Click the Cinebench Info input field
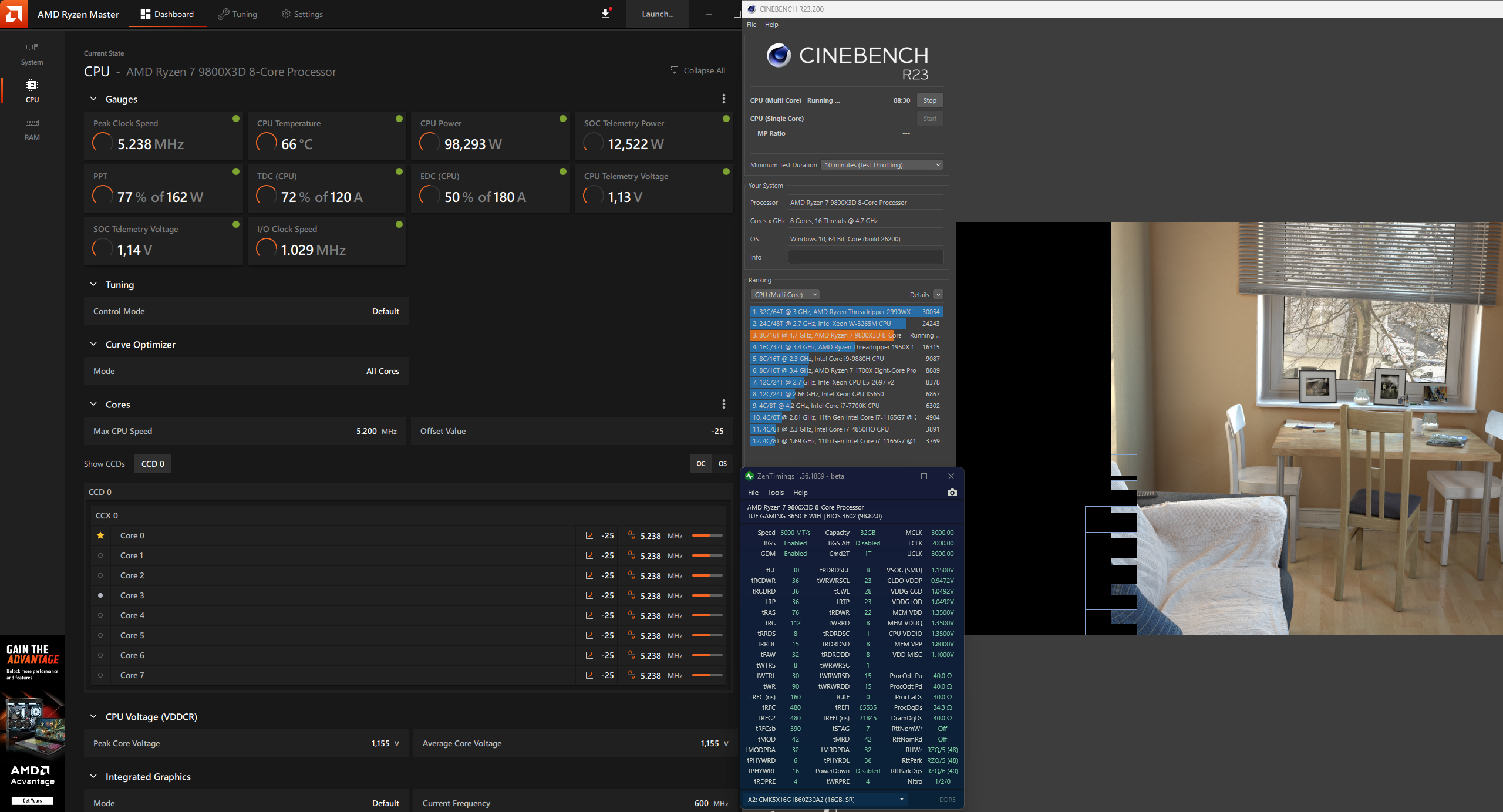Viewport: 1503px width, 812px height. 865,257
